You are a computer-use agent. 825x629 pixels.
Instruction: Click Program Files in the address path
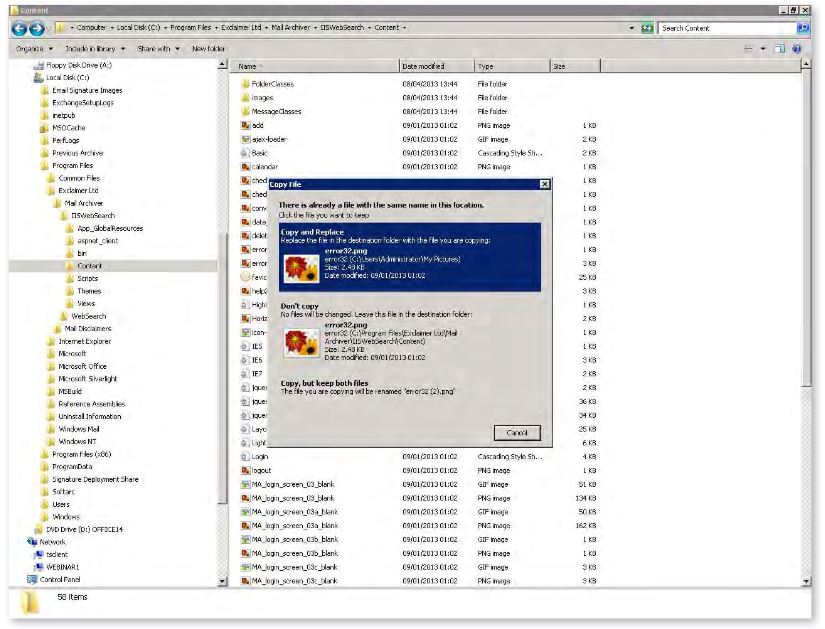190,27
